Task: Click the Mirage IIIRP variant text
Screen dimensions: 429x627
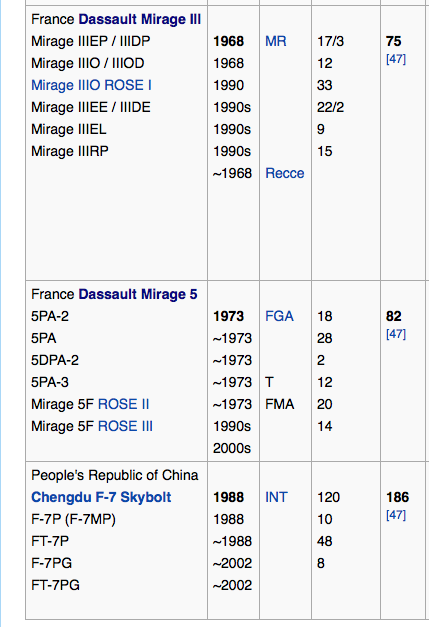Action: coord(70,151)
